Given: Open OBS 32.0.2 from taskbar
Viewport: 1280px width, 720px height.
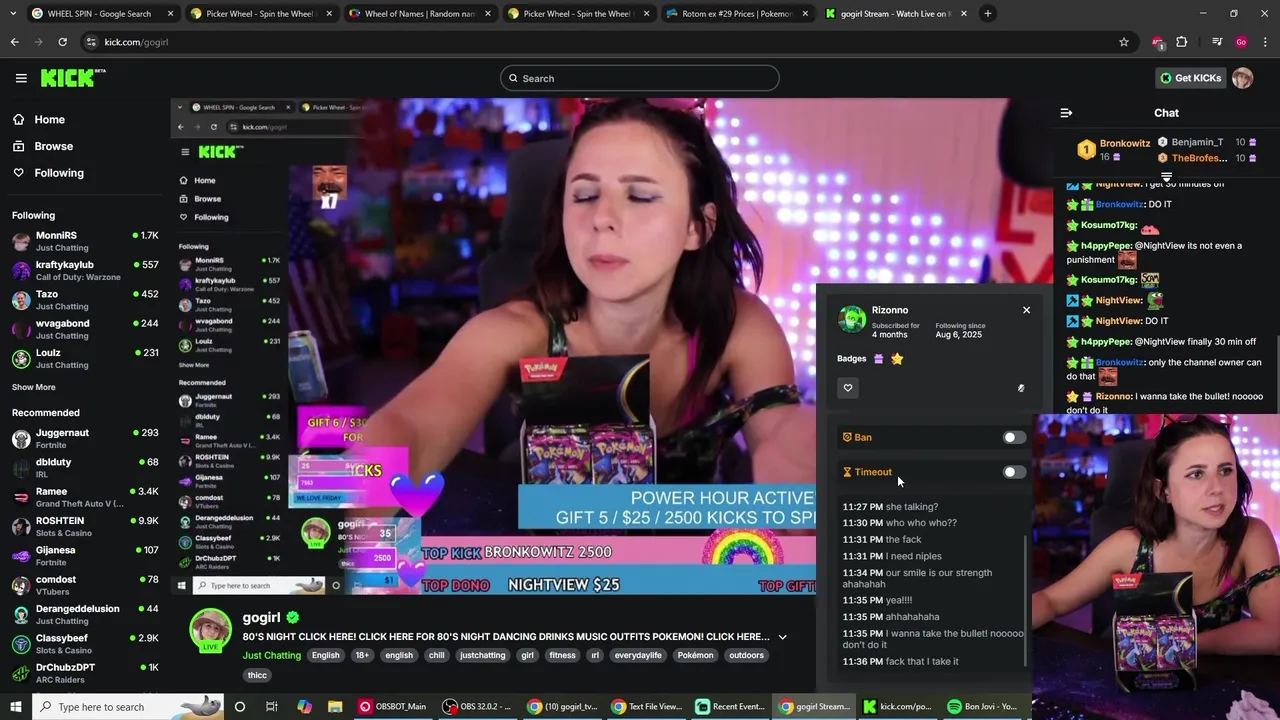Looking at the screenshot, I should (x=478, y=707).
